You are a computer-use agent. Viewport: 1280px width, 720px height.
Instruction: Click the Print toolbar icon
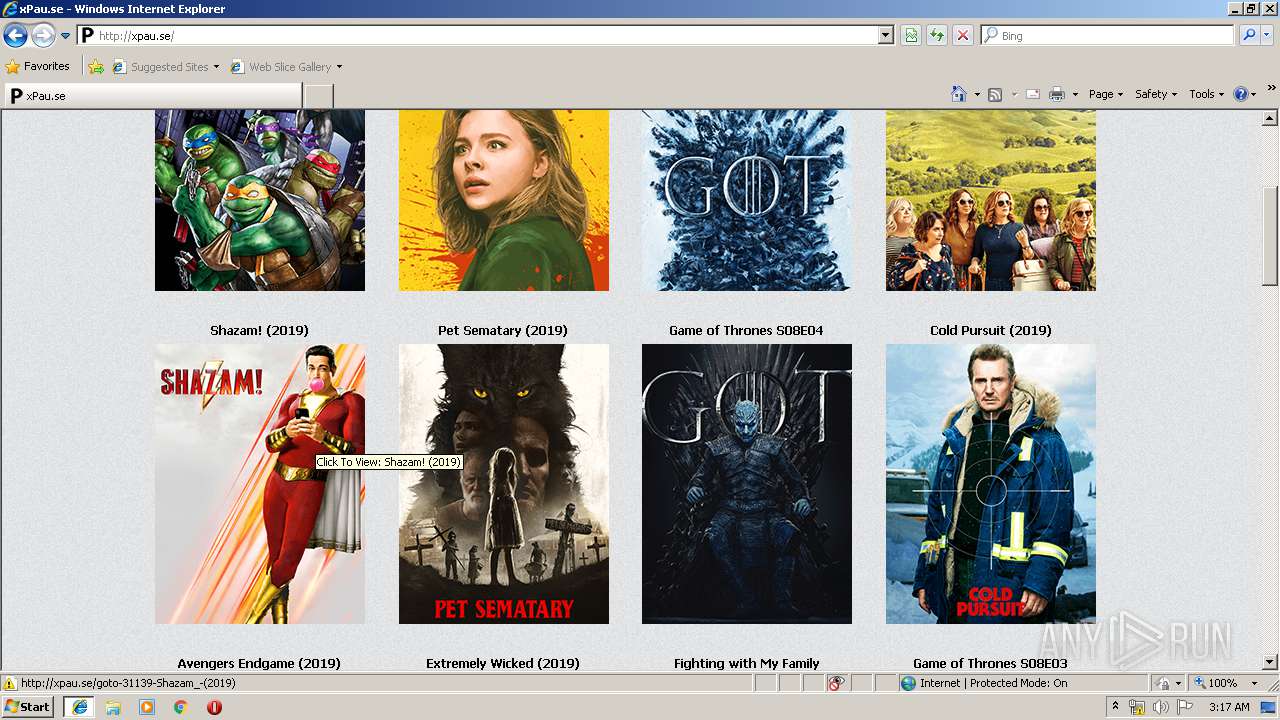1057,94
